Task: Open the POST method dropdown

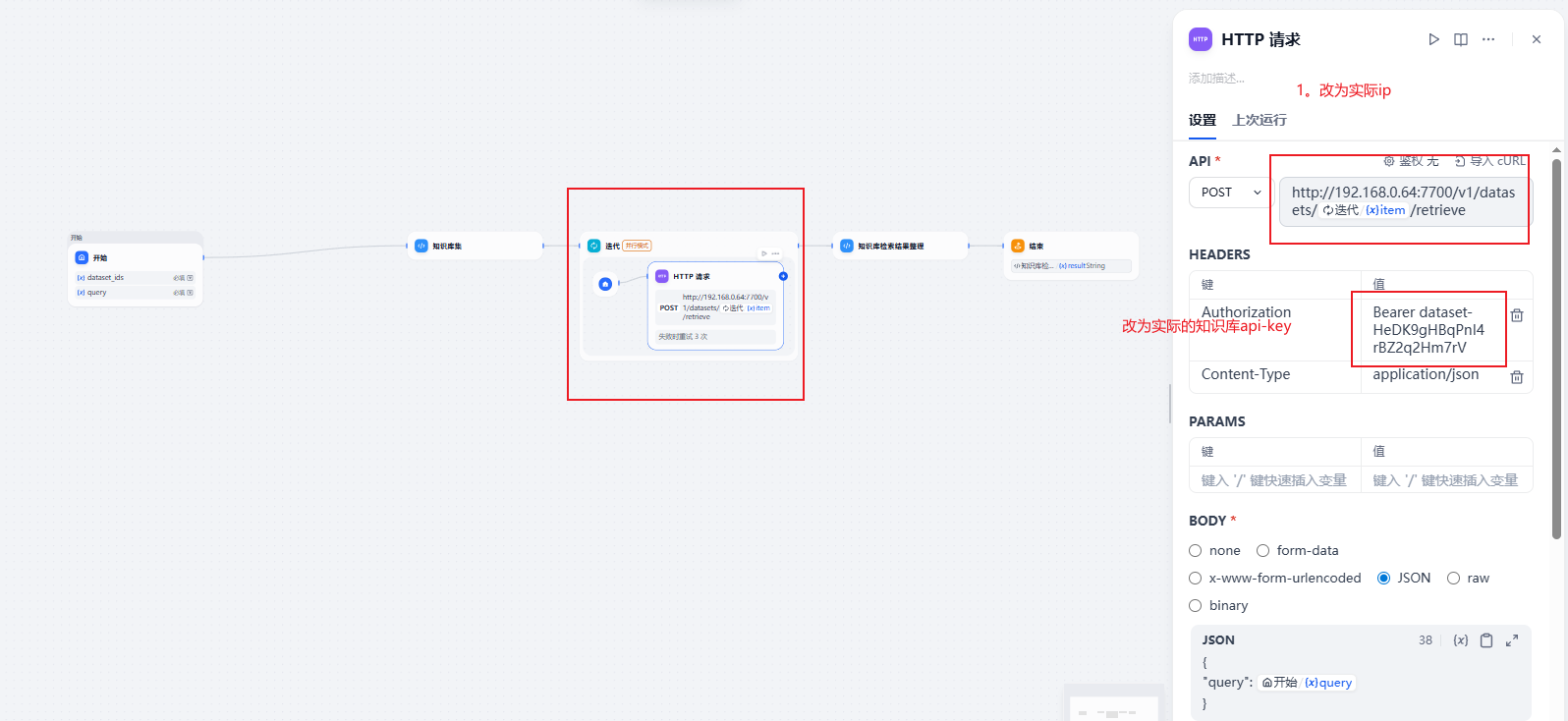Action: [1231, 193]
